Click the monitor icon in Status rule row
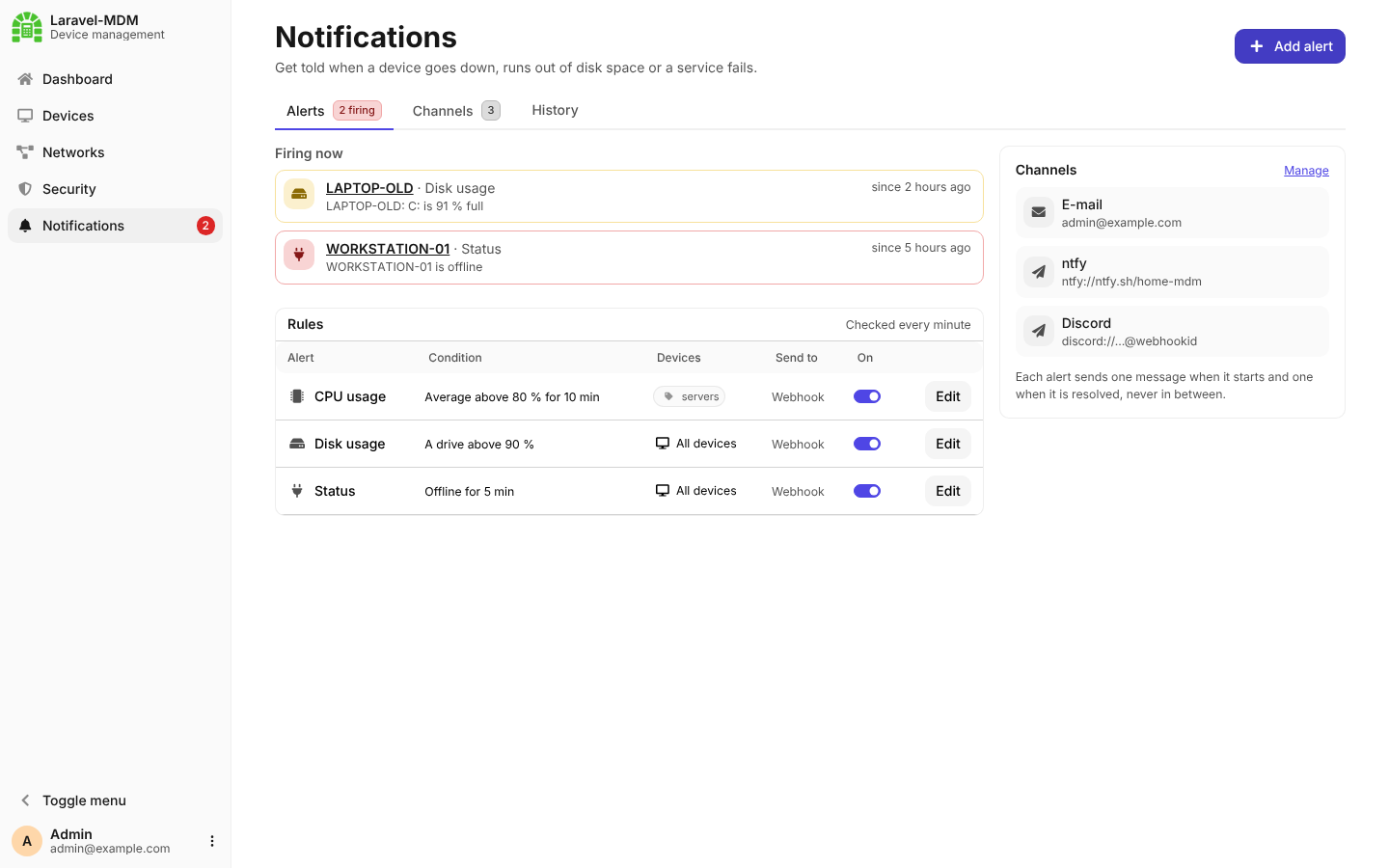 coord(663,491)
